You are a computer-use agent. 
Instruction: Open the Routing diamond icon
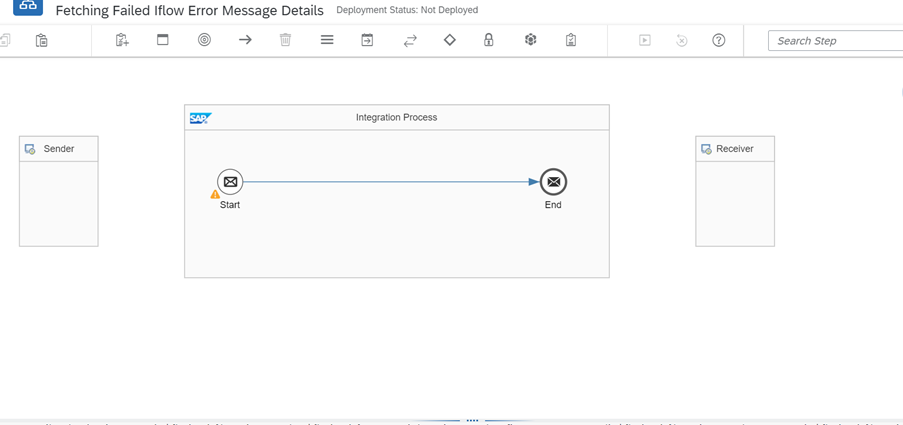click(x=450, y=40)
